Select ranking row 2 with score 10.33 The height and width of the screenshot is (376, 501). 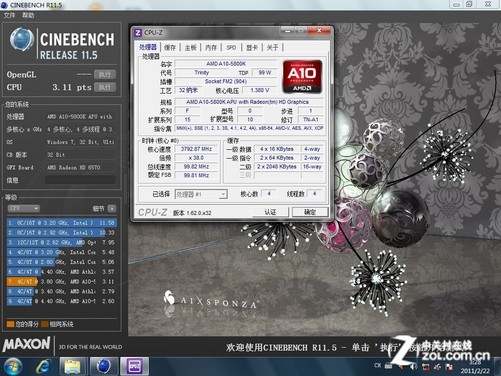click(x=62, y=232)
